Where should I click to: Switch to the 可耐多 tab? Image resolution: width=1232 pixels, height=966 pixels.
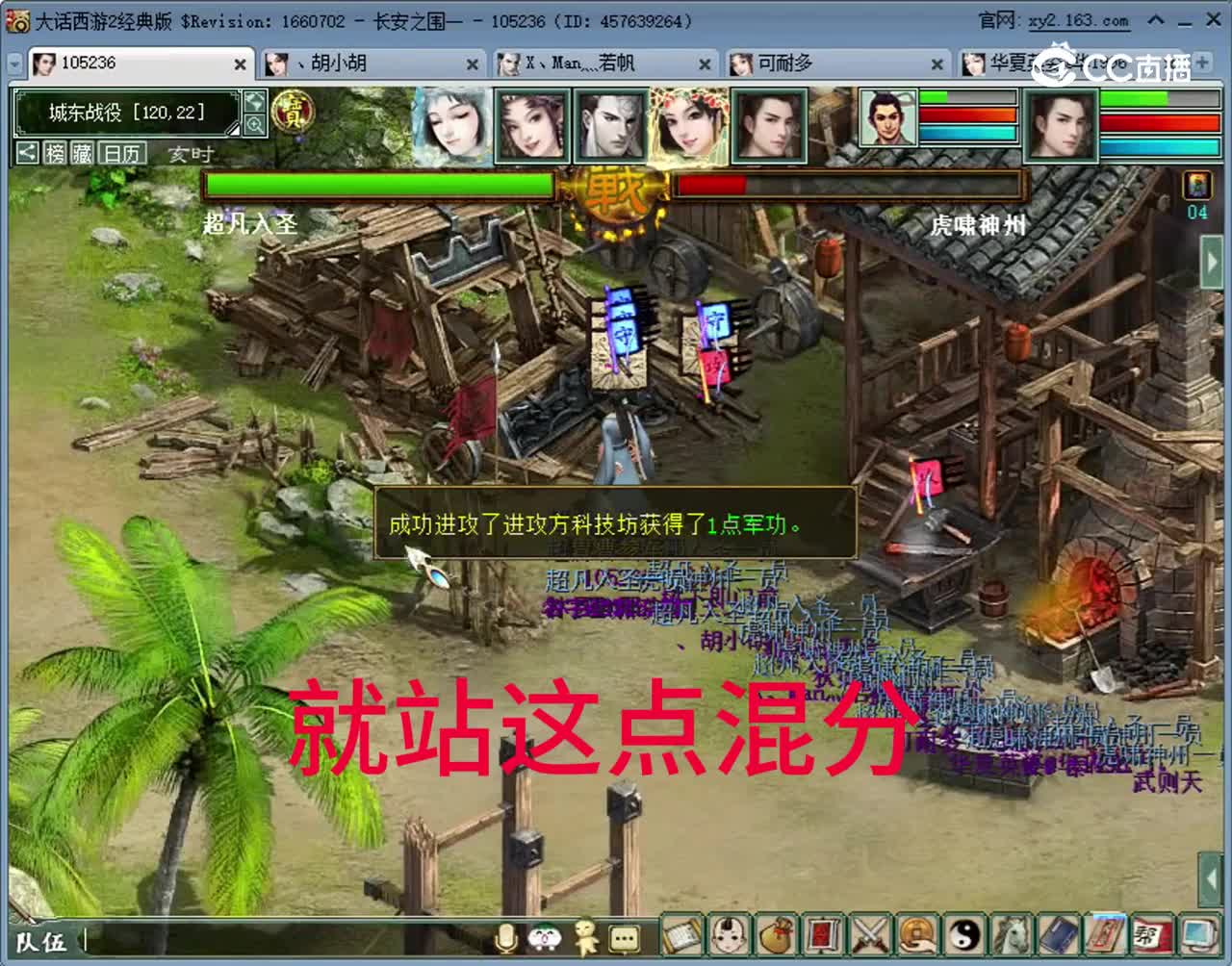(837, 64)
